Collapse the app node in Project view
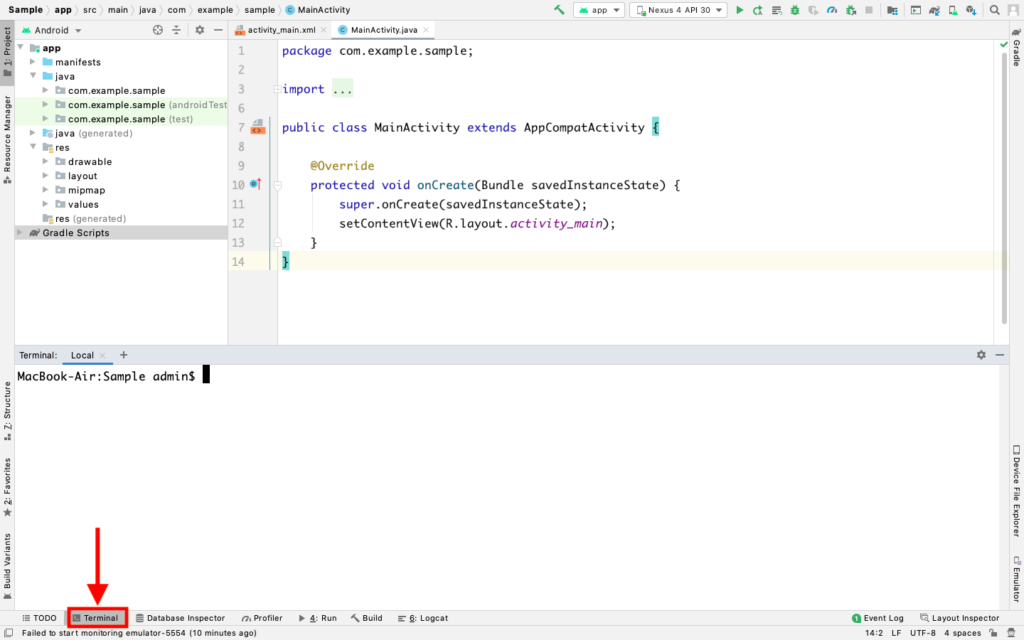 (x=20, y=47)
